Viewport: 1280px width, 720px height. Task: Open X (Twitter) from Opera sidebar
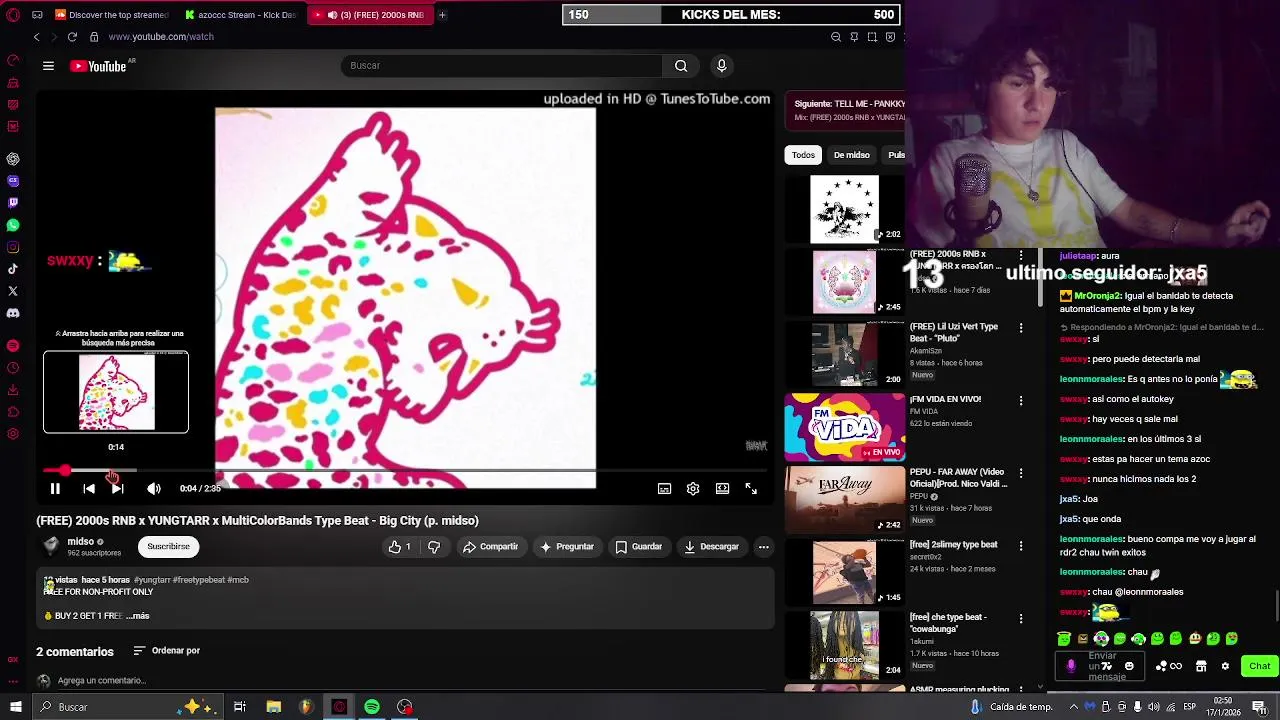tap(13, 291)
